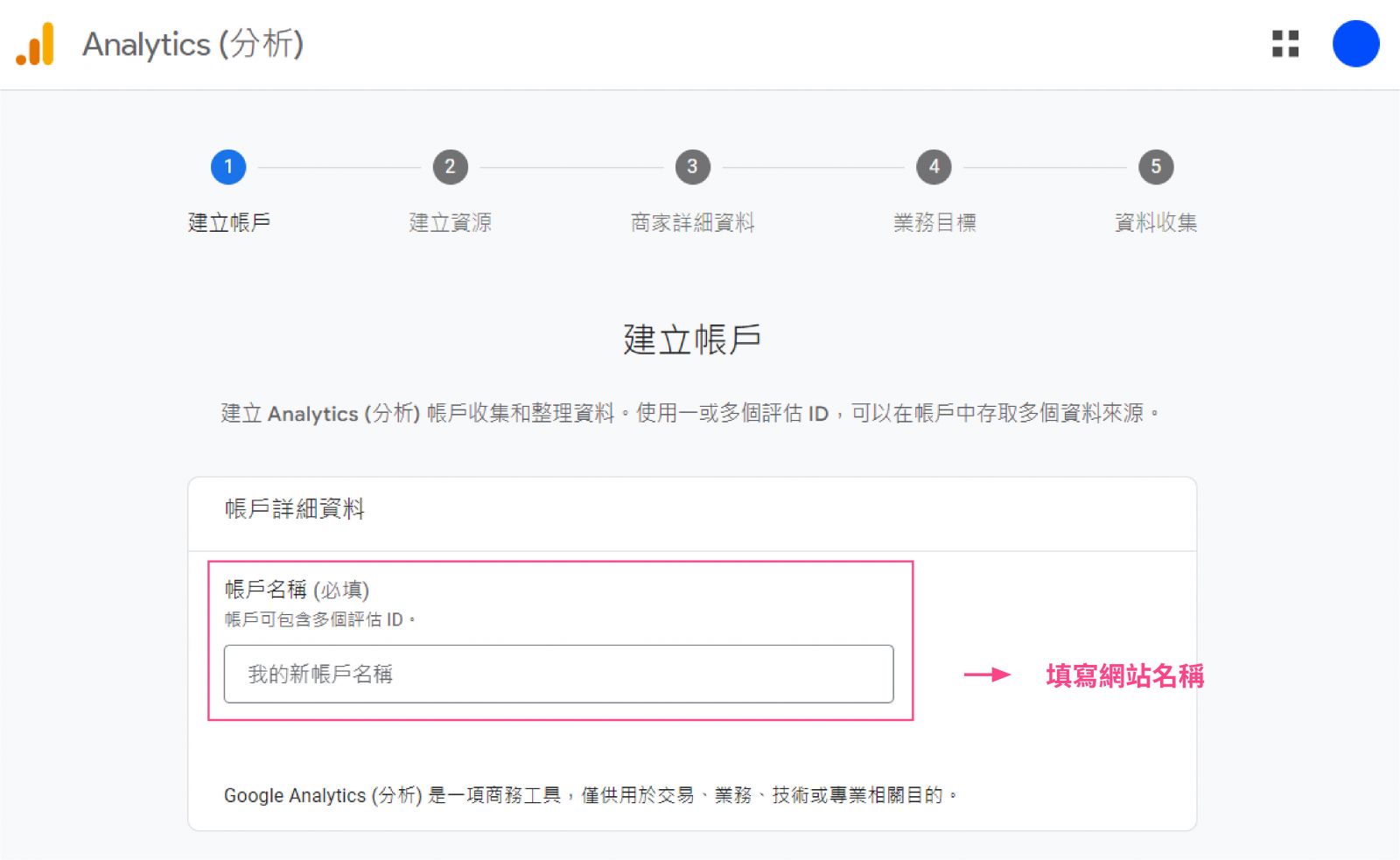Click the 帳戶名稱 (必填) field label
Viewport: 1400px width, 860px height.
(x=297, y=590)
